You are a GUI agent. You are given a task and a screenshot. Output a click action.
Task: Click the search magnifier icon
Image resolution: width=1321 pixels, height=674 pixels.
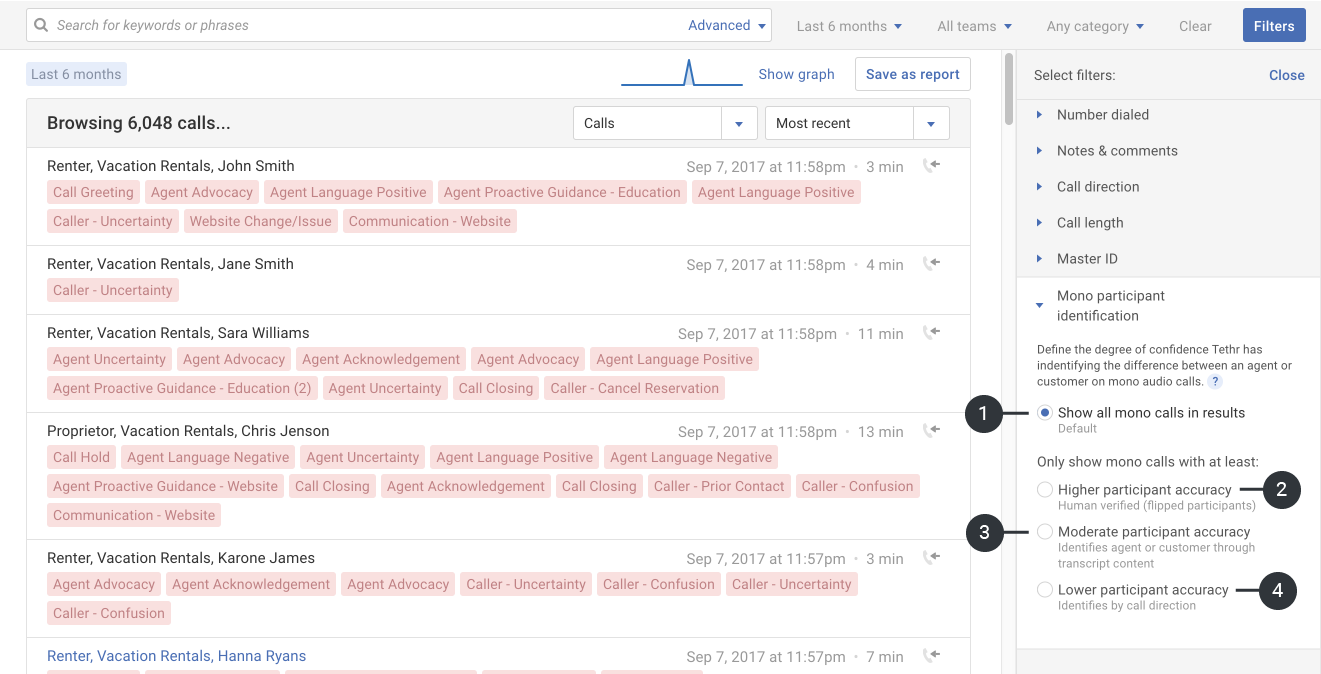pos(41,25)
